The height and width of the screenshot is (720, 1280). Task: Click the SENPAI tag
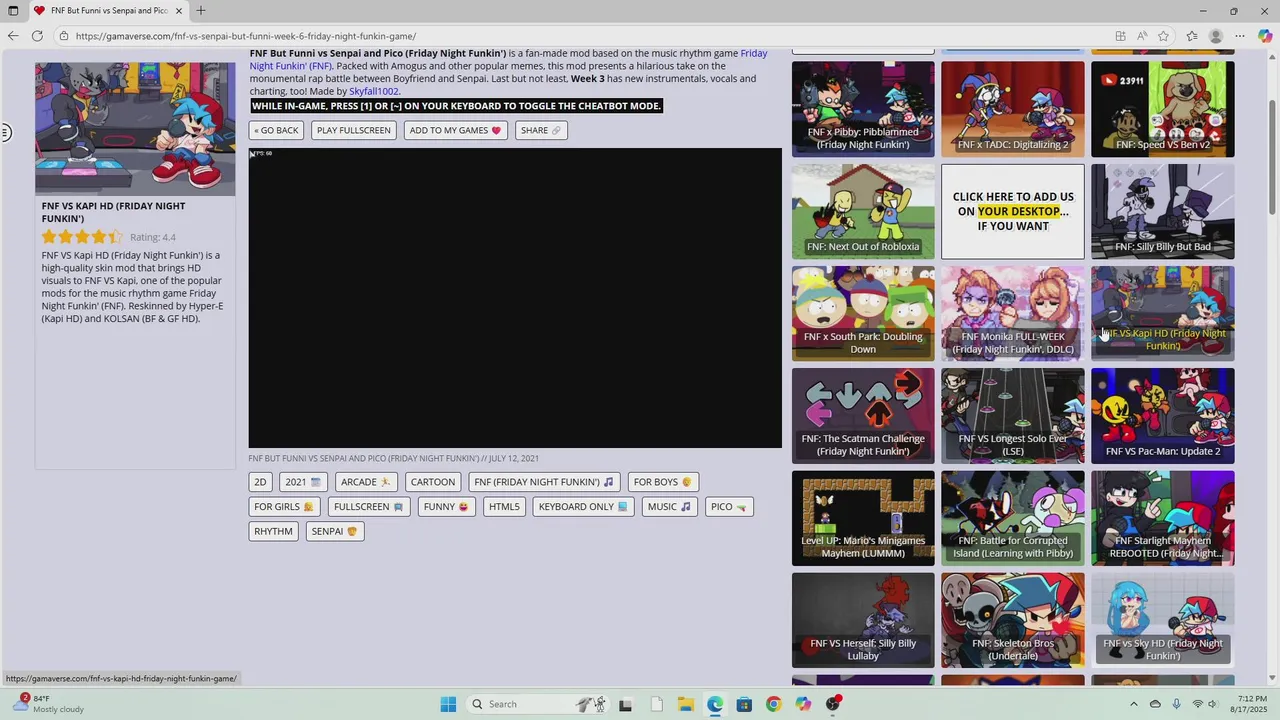click(x=335, y=532)
